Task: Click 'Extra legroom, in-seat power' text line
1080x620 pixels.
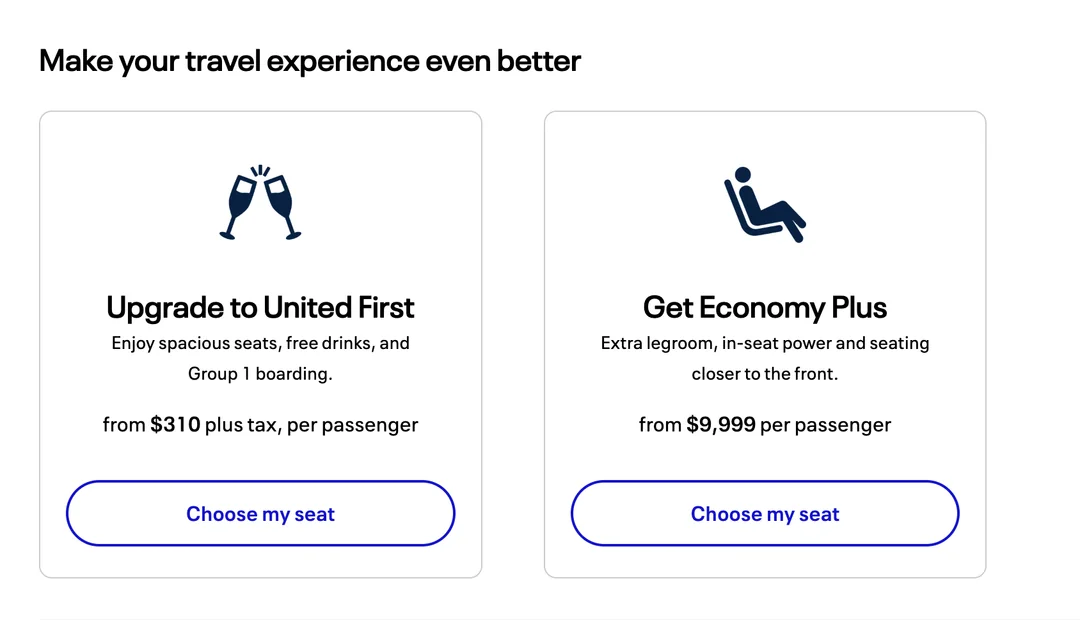Action: click(x=764, y=343)
